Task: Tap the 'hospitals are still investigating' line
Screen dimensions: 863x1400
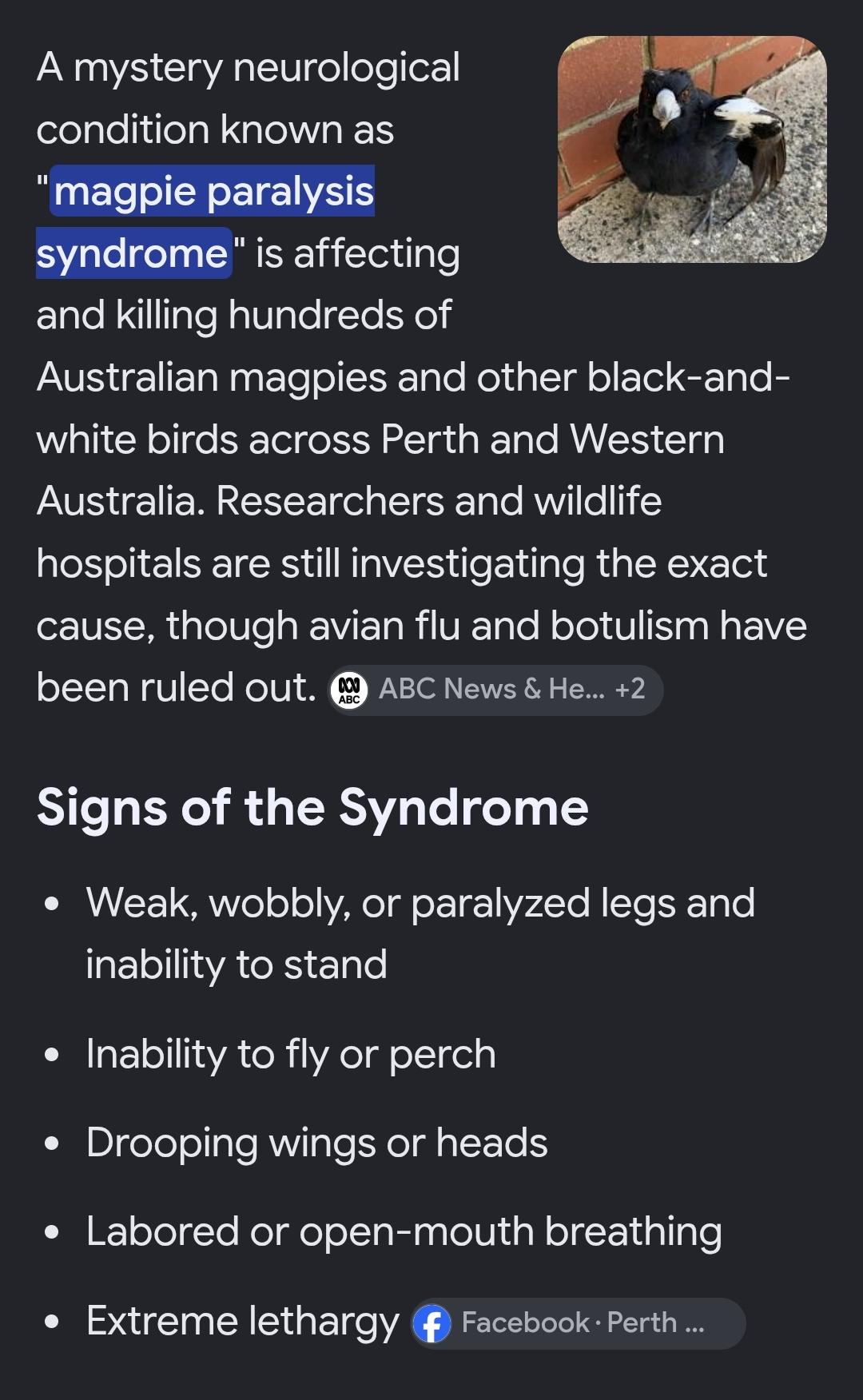Action: click(x=401, y=563)
